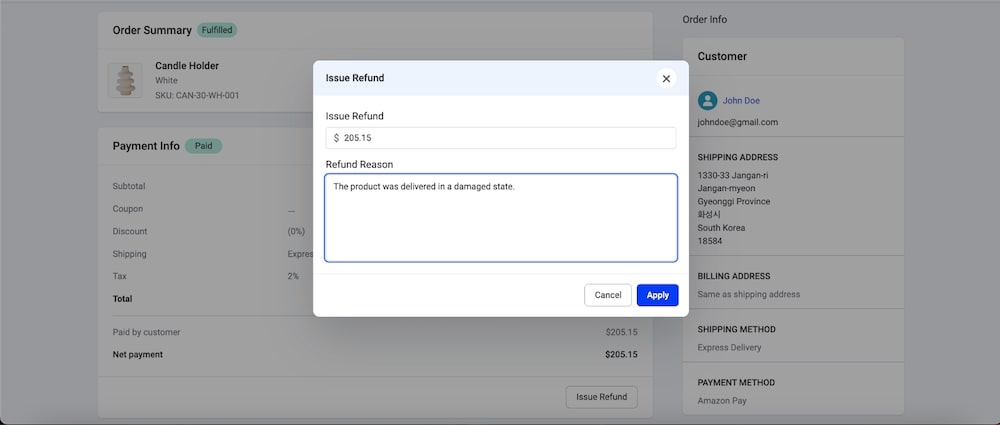Click the johndoe@gmail.com email address

(737, 122)
